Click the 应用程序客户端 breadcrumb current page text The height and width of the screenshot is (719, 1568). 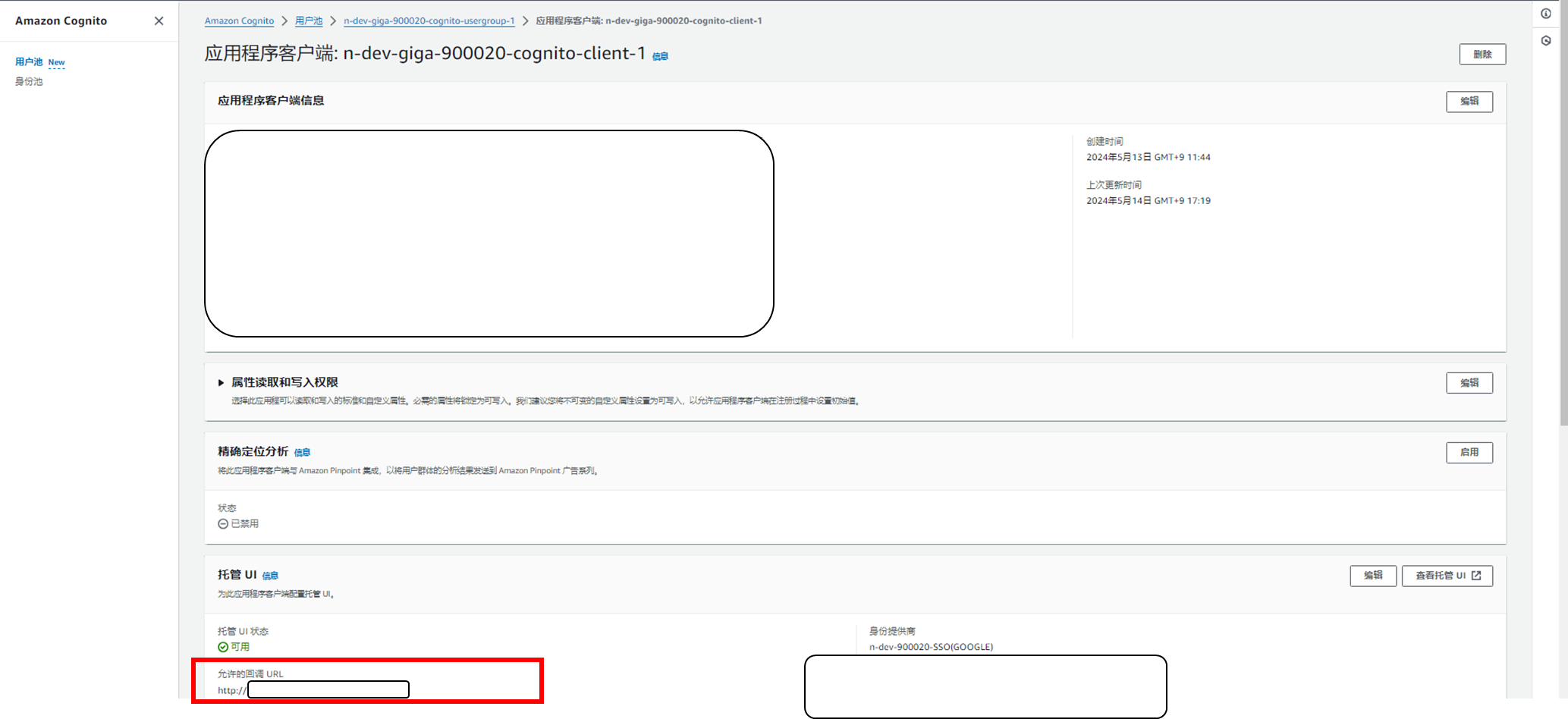[x=649, y=21]
